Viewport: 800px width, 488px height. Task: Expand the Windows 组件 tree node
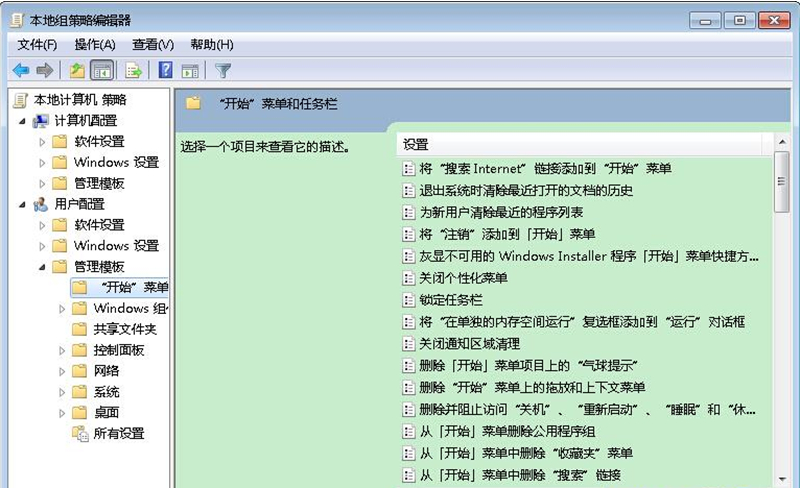[62, 309]
